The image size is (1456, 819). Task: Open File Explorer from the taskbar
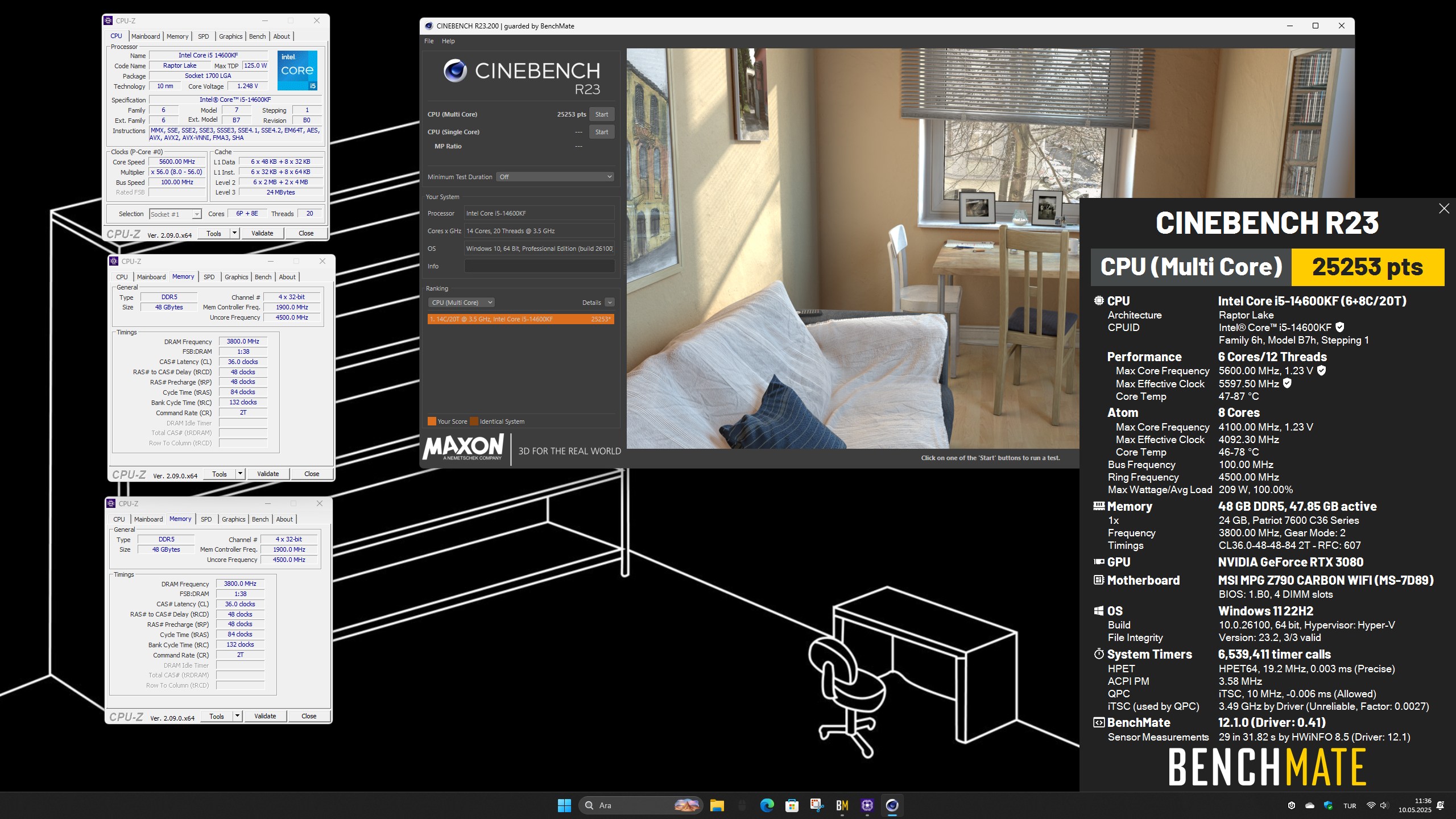click(717, 805)
